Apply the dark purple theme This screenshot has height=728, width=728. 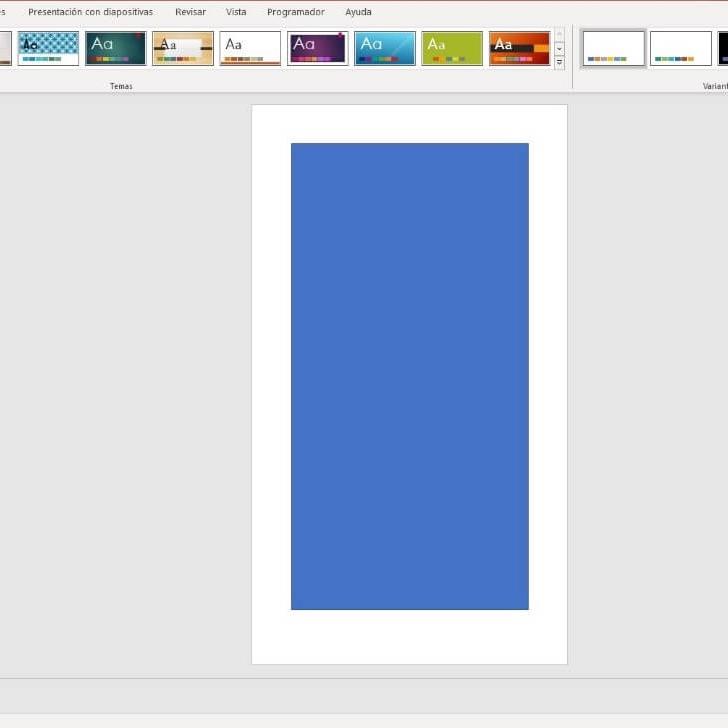pyautogui.click(x=317, y=48)
